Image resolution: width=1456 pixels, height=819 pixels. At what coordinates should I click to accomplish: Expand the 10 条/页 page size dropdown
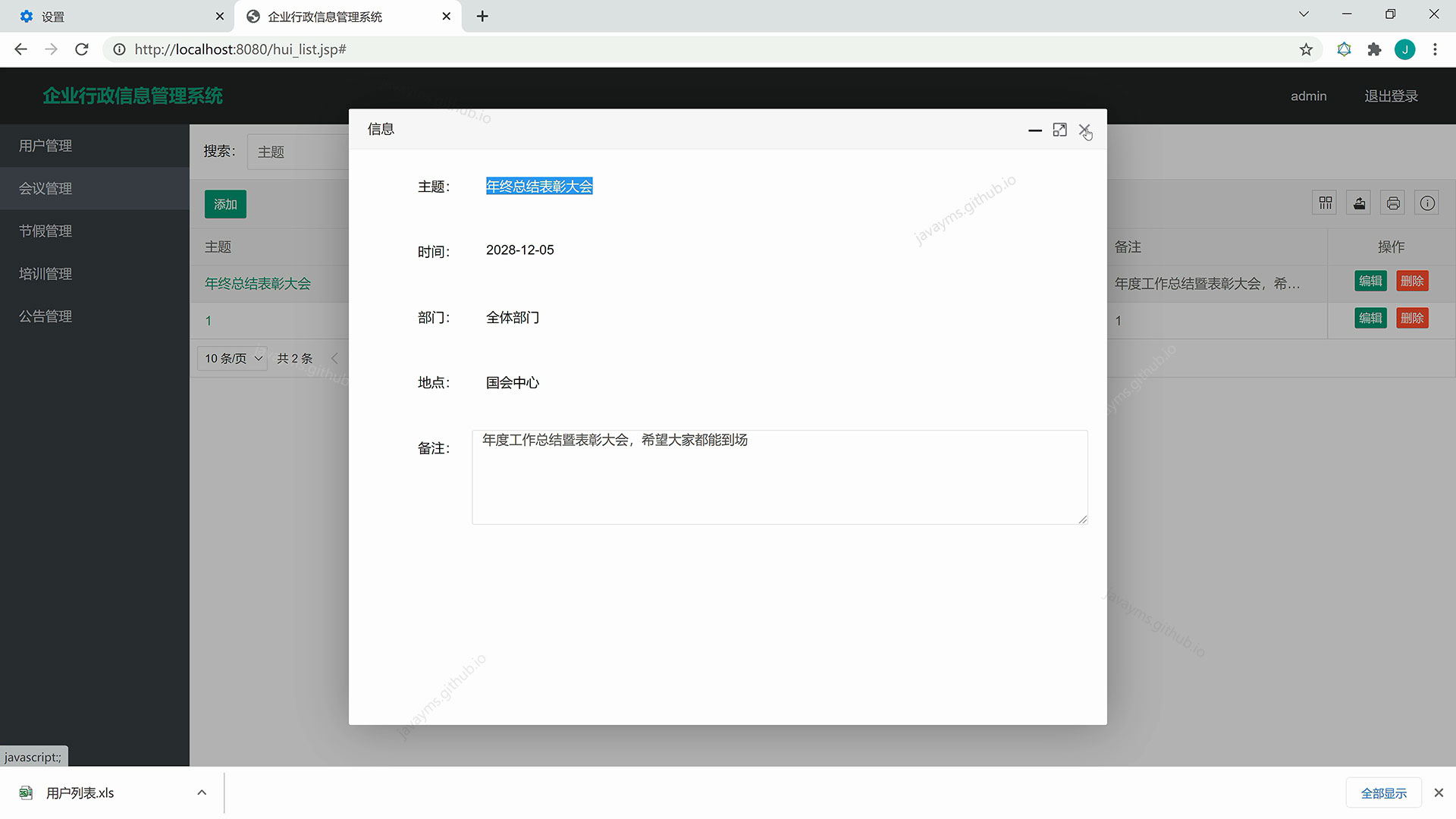click(x=233, y=359)
